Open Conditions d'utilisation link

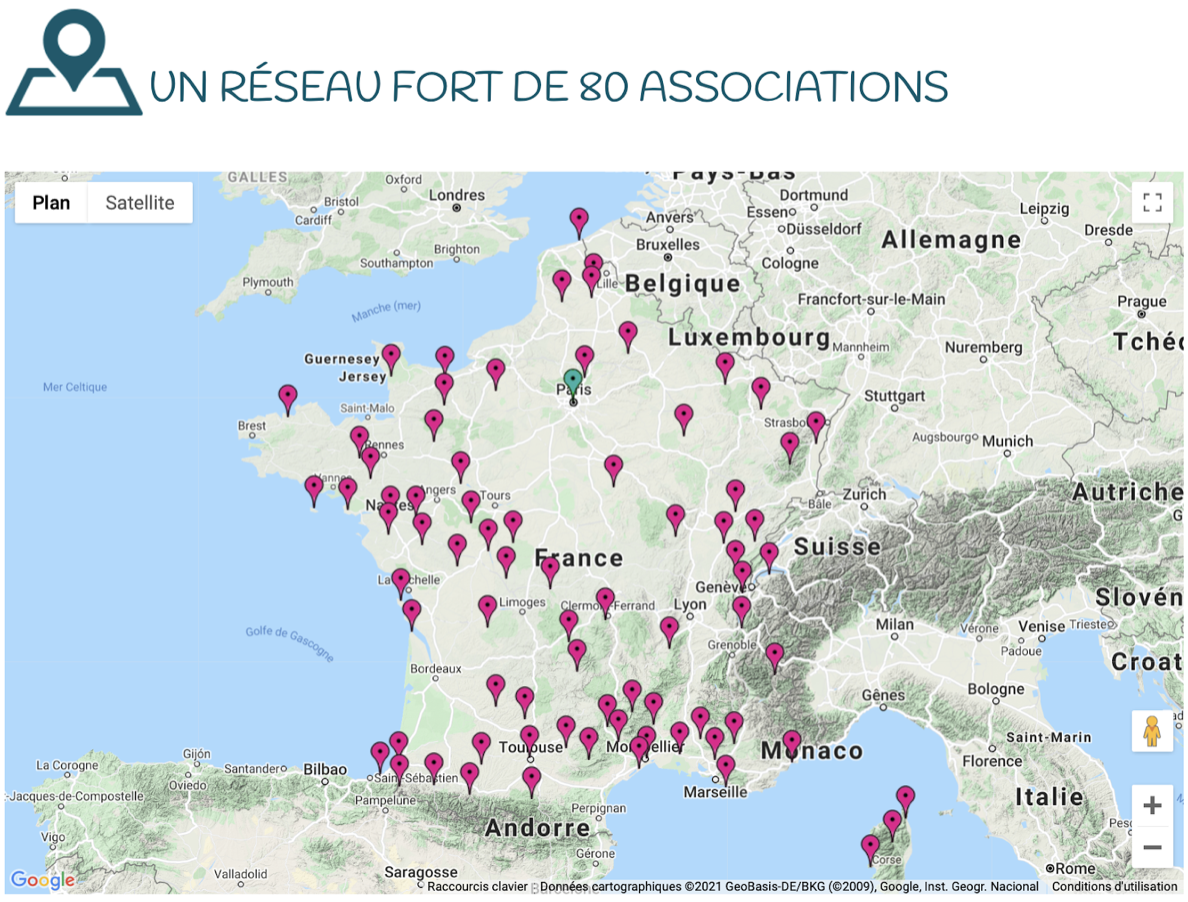tap(1114, 887)
